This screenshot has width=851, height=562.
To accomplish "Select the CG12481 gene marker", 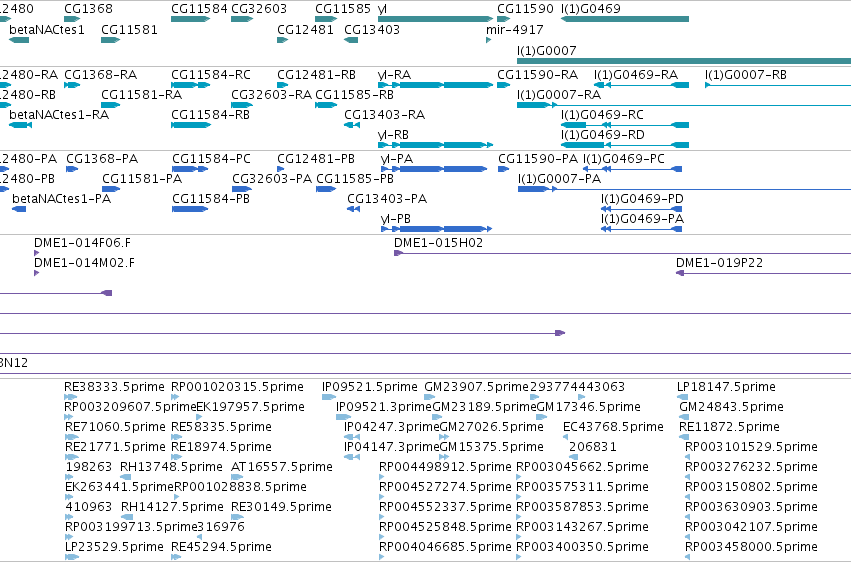I will (x=282, y=40).
